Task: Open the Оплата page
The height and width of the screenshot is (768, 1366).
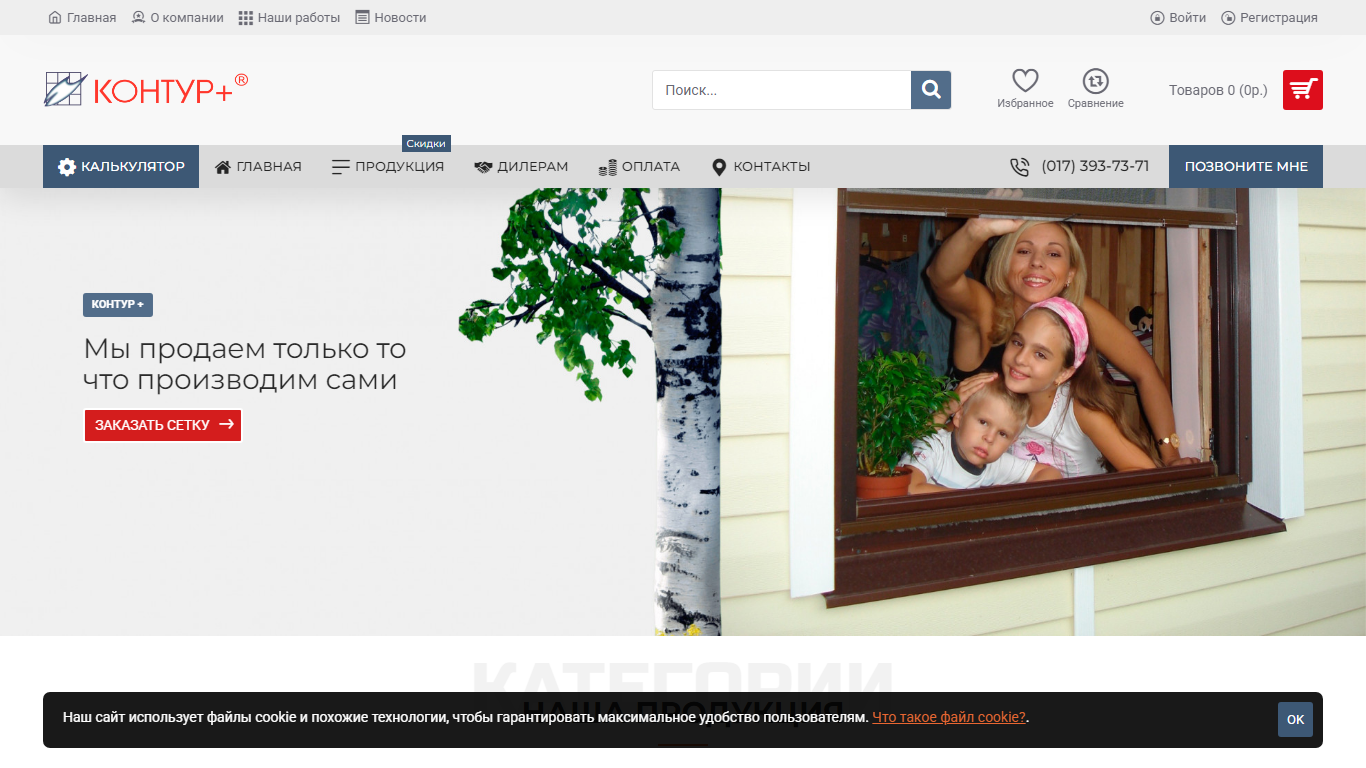Action: click(x=639, y=167)
